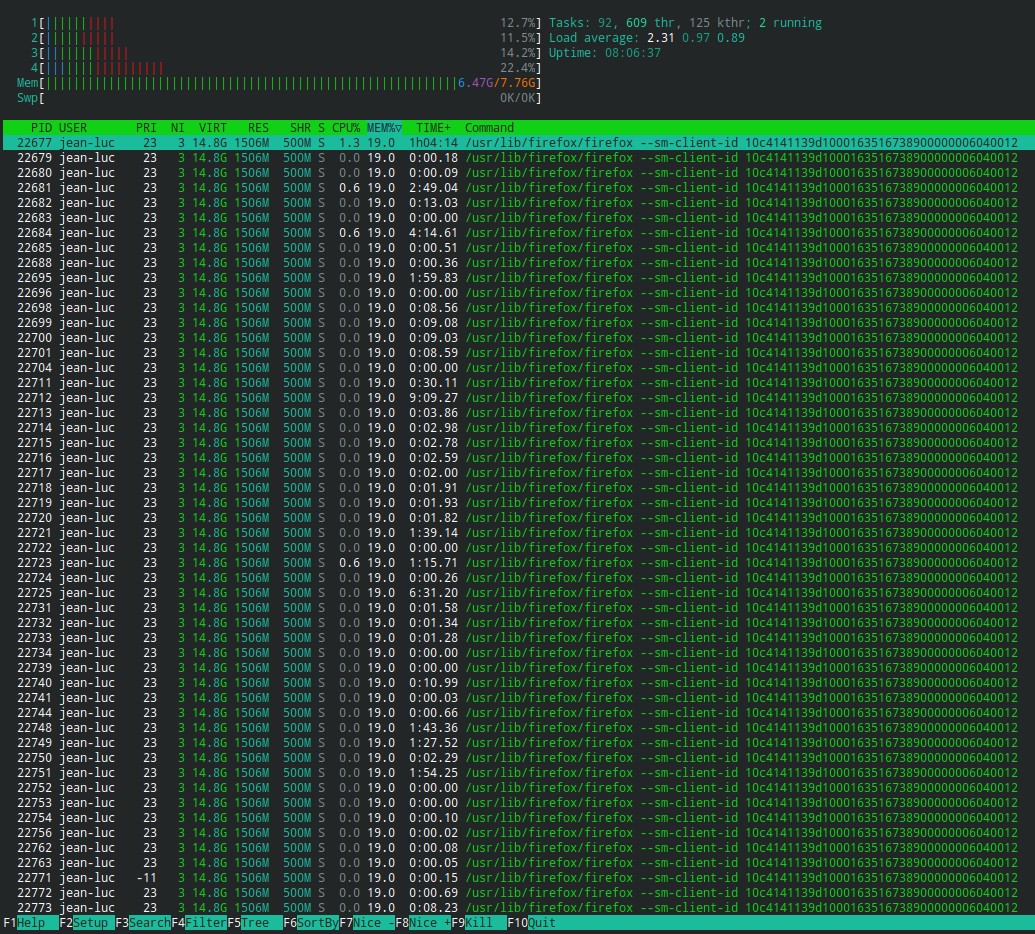This screenshot has width=1035, height=934.
Task: Select process row with PID 22712
Action: point(518,397)
